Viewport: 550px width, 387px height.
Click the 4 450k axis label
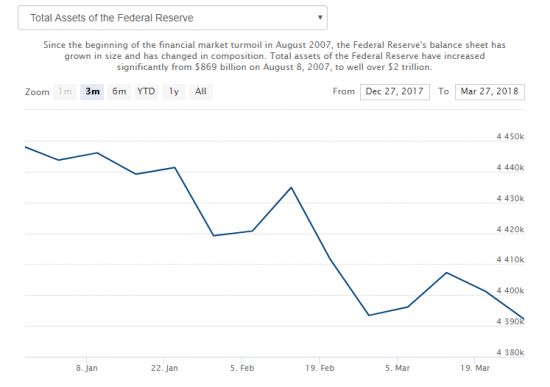[510, 136]
